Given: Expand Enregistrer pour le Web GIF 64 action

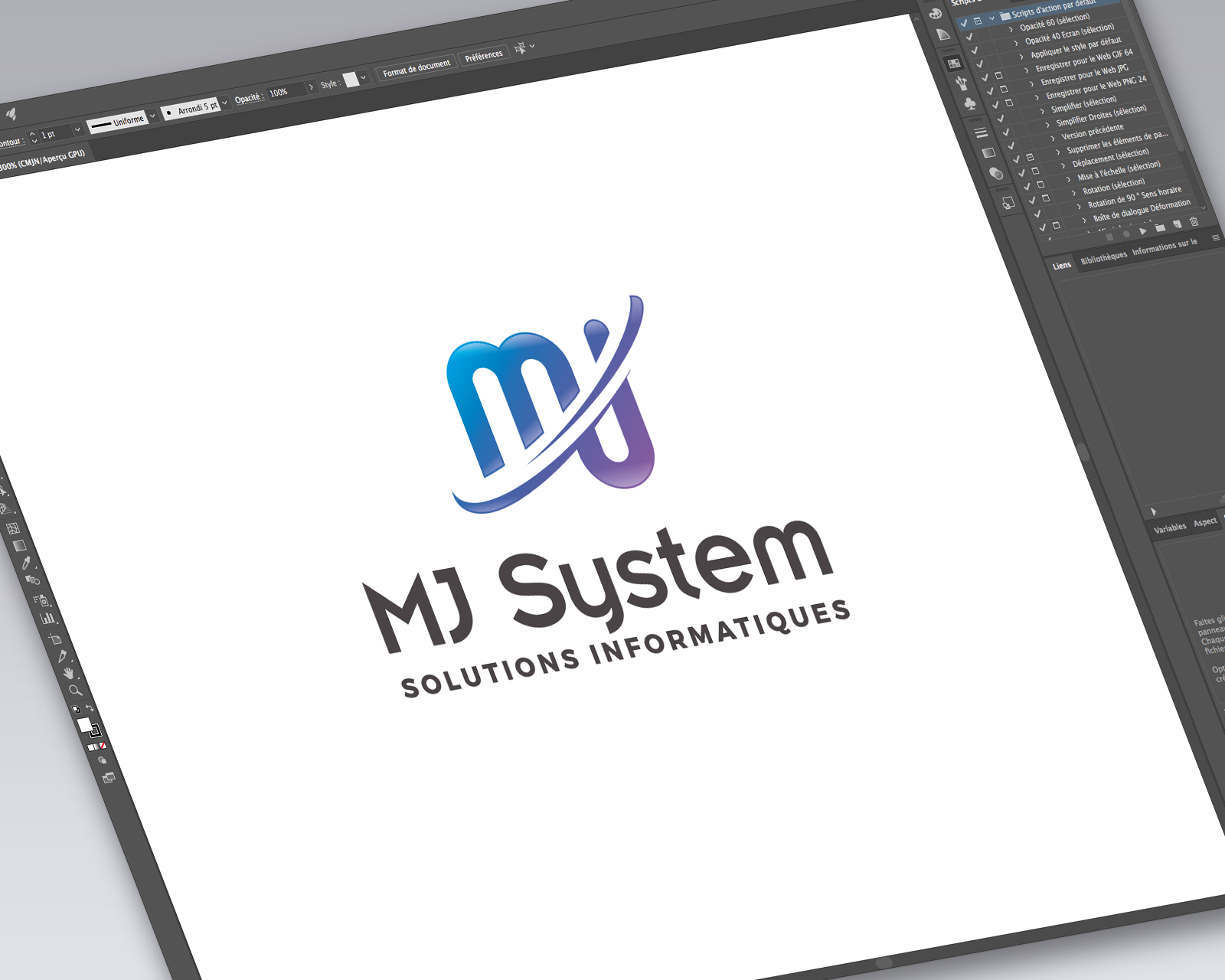Looking at the screenshot, I should coord(1026,70).
